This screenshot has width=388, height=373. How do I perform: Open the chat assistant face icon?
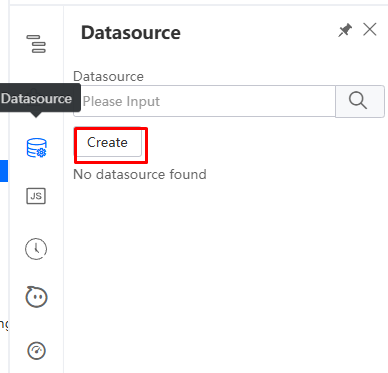pyautogui.click(x=36, y=296)
